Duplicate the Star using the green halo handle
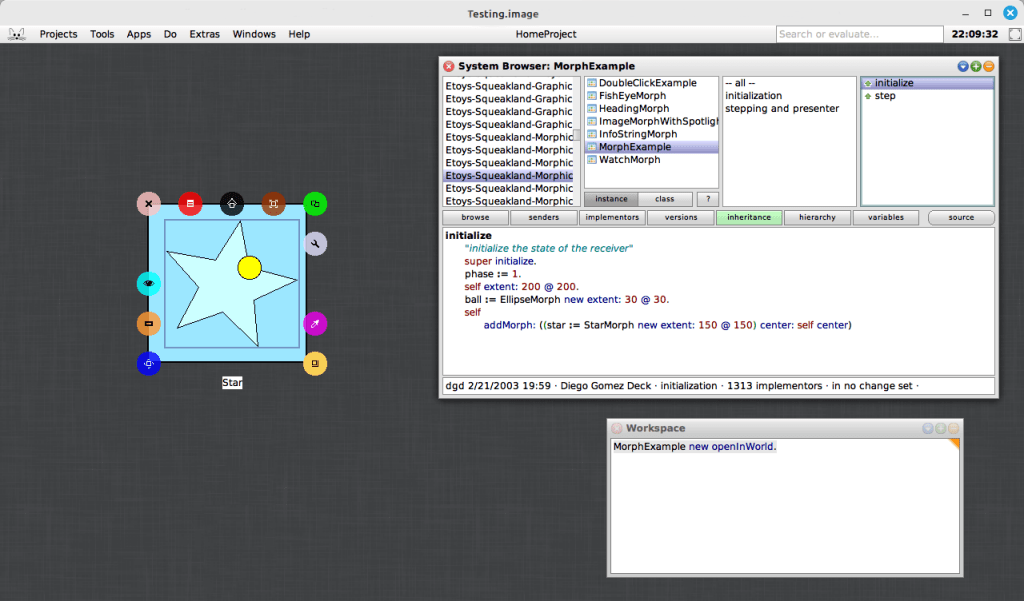The width and height of the screenshot is (1024, 601). 315,203
